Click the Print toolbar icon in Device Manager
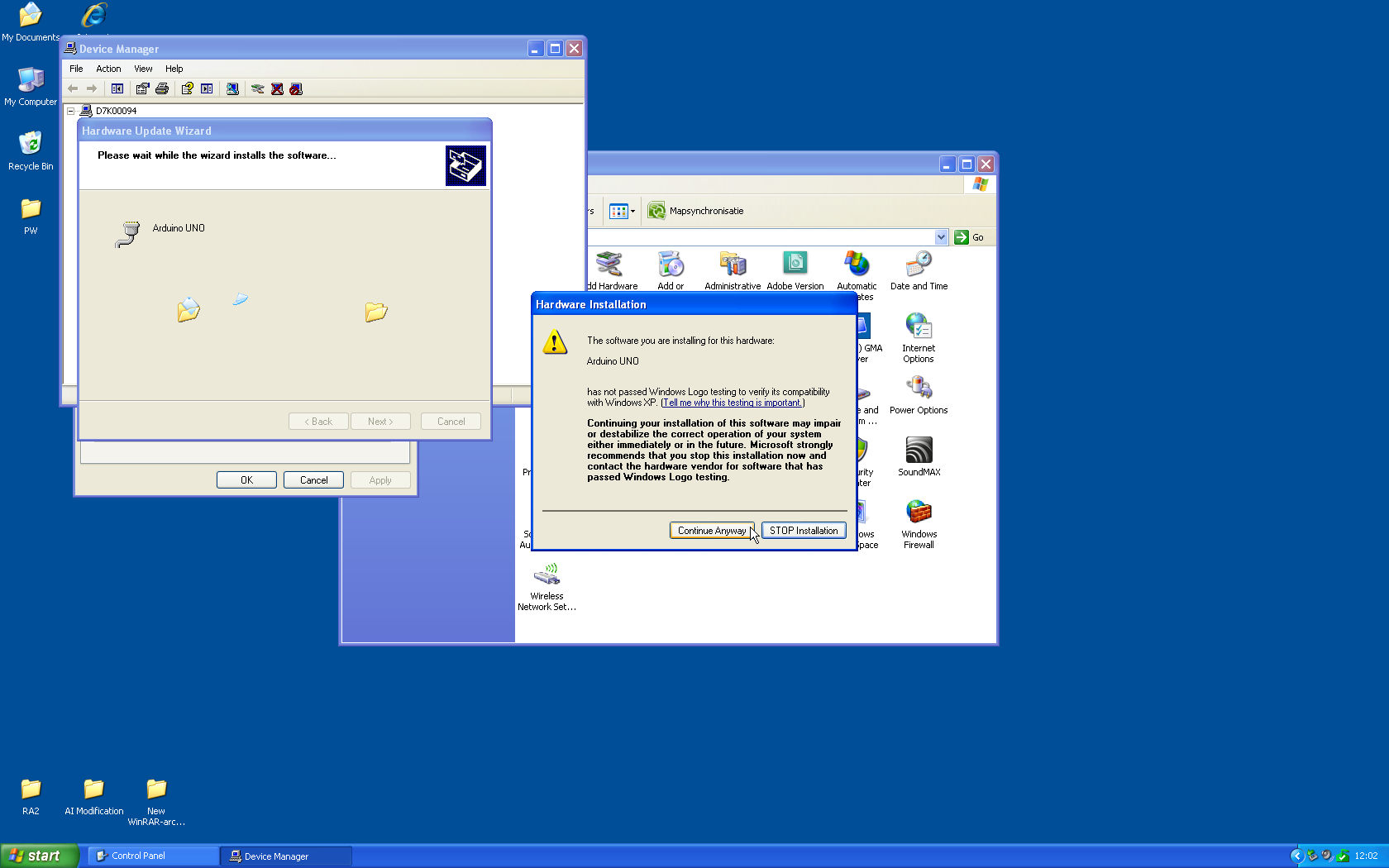The width and height of the screenshot is (1389, 868). pyautogui.click(x=162, y=88)
